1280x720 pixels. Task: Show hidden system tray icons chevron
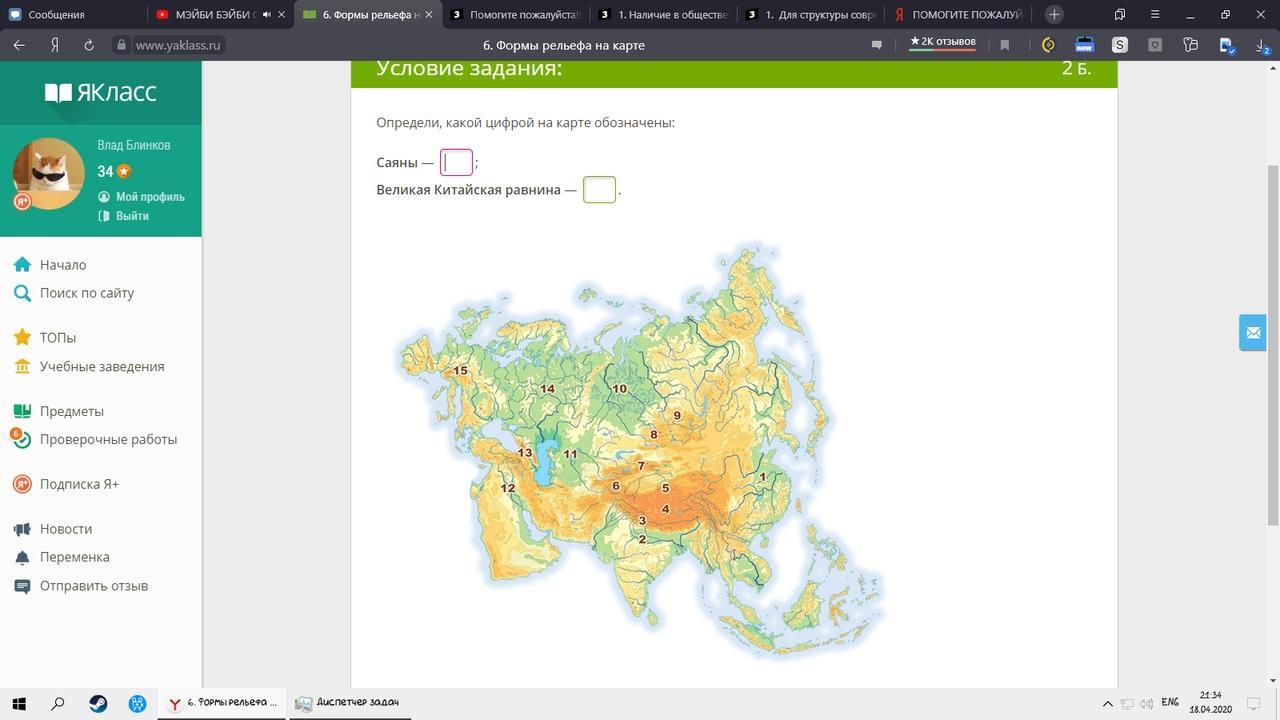[1107, 703]
